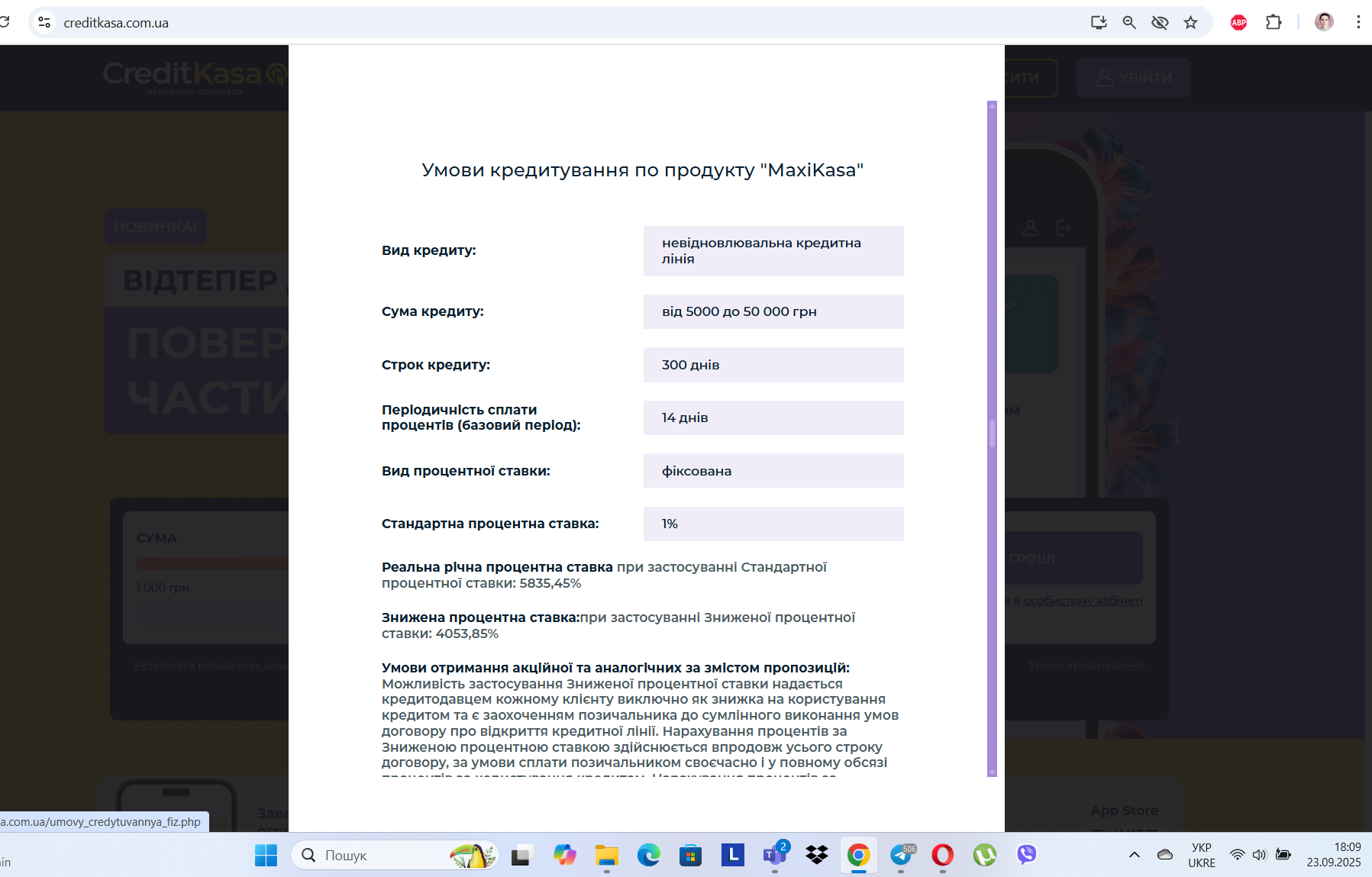1372x877 pixels.
Task: Click the НОВИНКА! badge
Action: point(156,227)
